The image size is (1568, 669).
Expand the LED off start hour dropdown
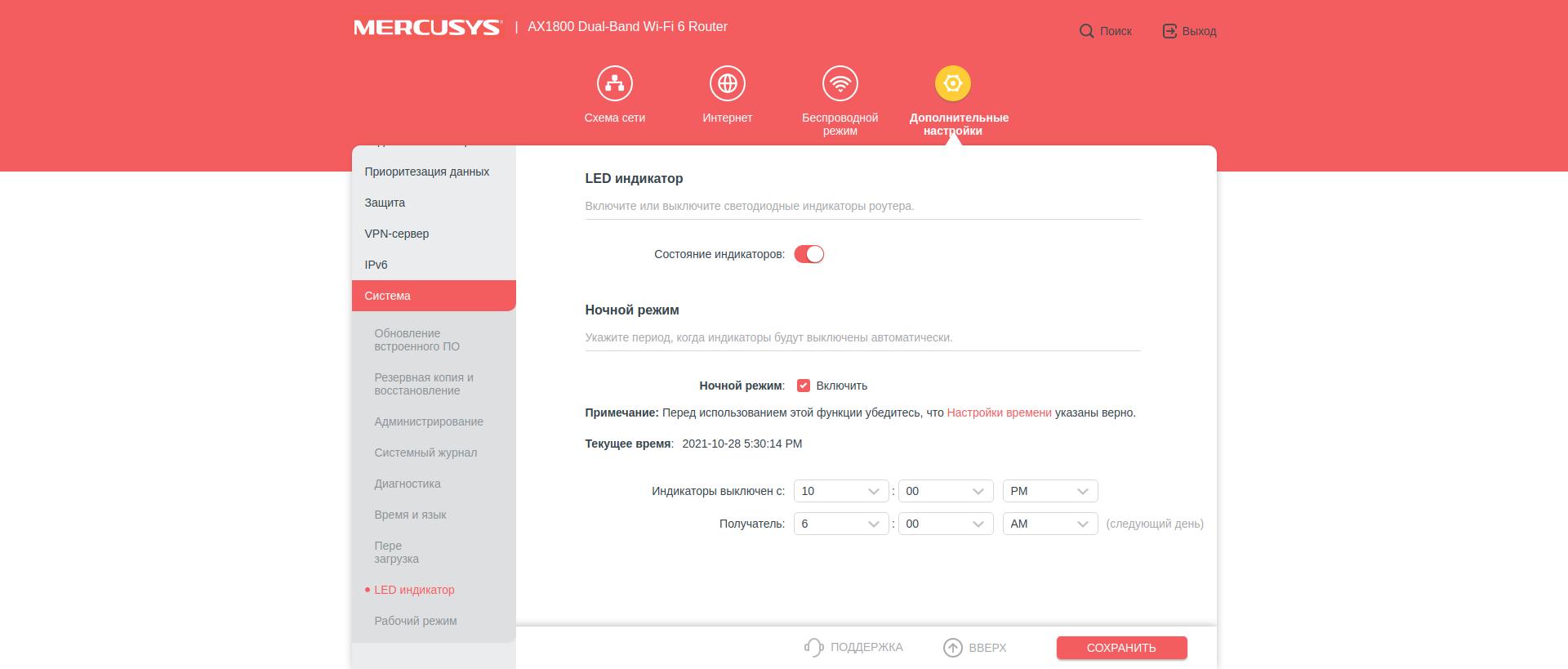pos(840,491)
